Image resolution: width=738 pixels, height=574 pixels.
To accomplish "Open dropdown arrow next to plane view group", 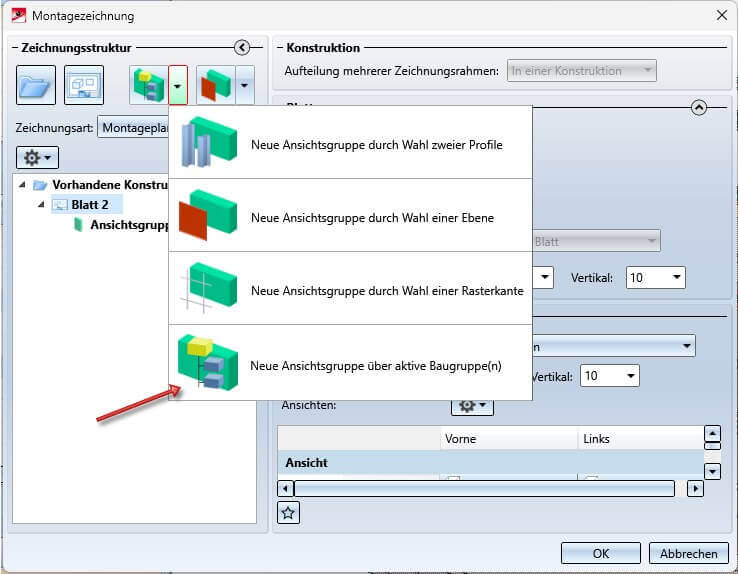I will pyautogui.click(x=244, y=85).
